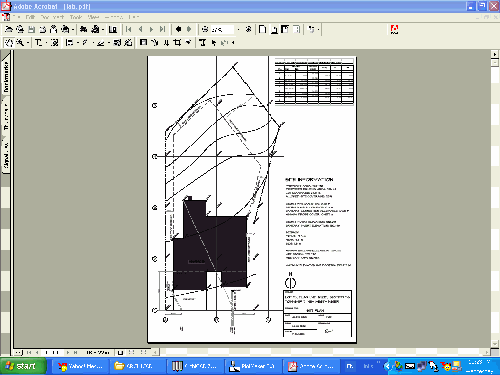The height and width of the screenshot is (375, 500).
Task: Select the Hand tool
Action: [x=9, y=43]
